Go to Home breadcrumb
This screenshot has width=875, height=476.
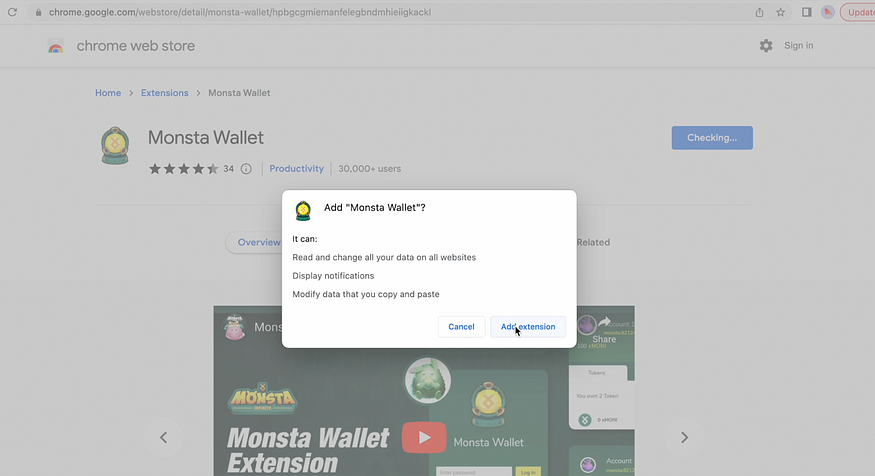click(x=108, y=93)
